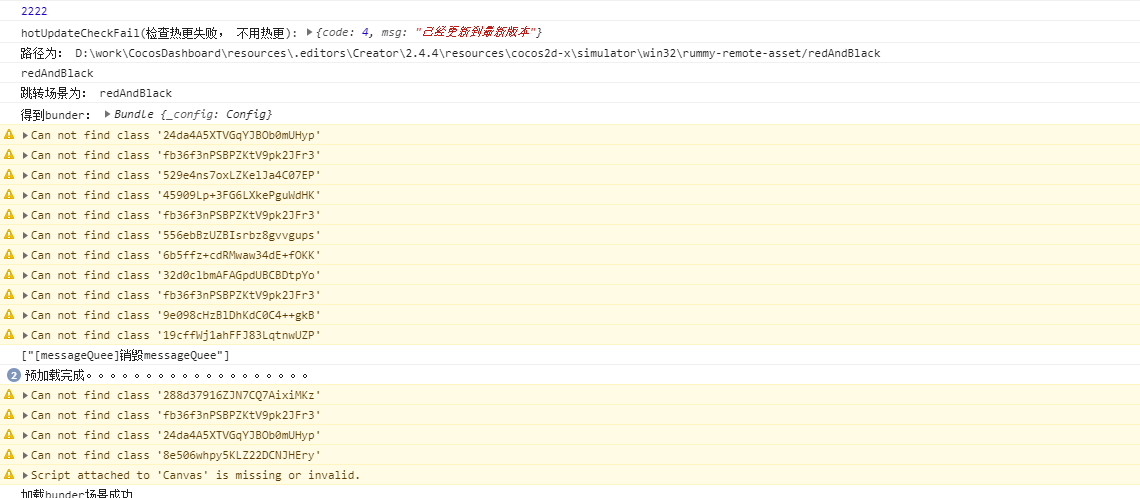Expand the Bundle {_config: Config} object
This screenshot has height=498, width=1140.
click(107, 114)
